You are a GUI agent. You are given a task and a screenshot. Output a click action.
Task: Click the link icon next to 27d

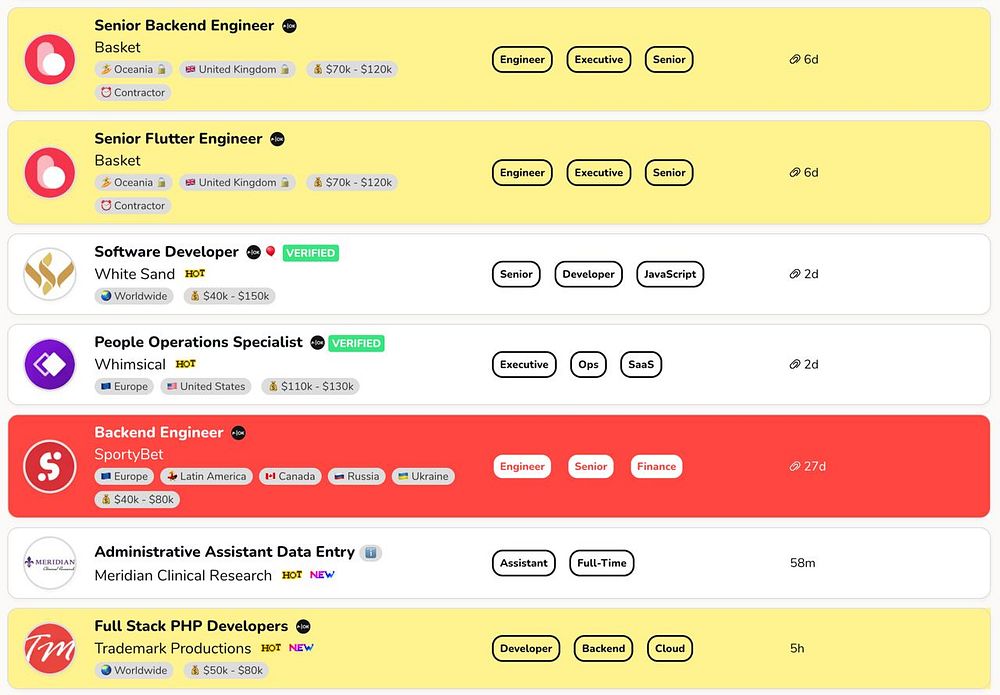pyautogui.click(x=795, y=467)
